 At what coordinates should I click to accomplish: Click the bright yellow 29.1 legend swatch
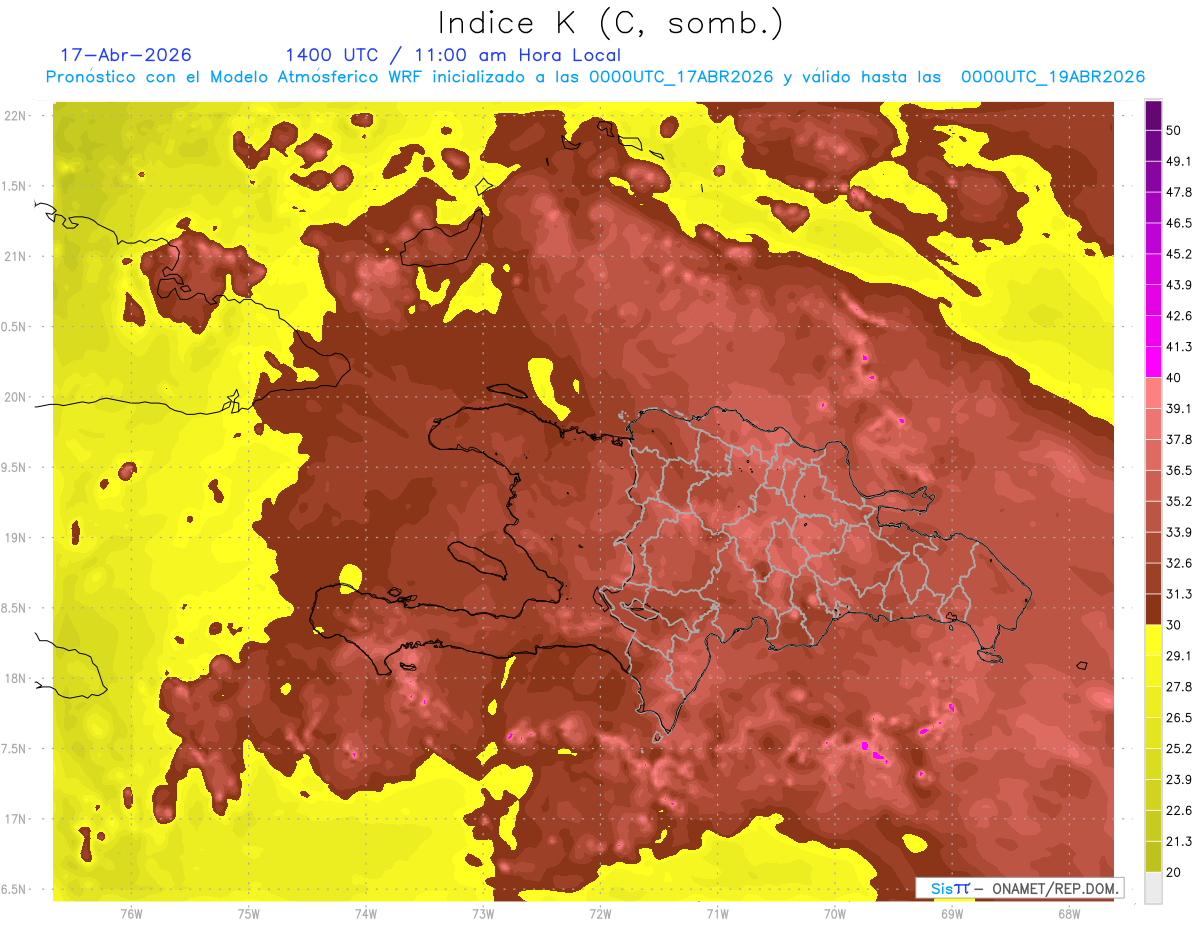pos(1153,640)
